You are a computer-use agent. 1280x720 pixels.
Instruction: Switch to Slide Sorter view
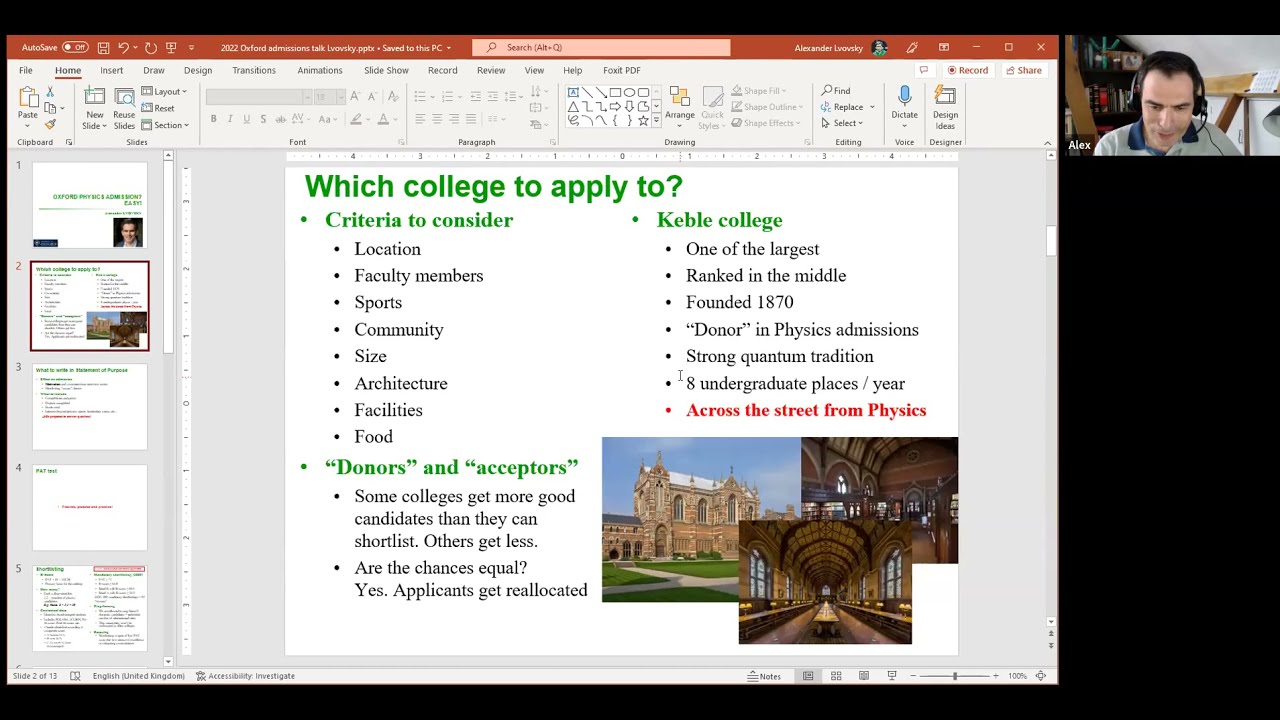tap(836, 676)
